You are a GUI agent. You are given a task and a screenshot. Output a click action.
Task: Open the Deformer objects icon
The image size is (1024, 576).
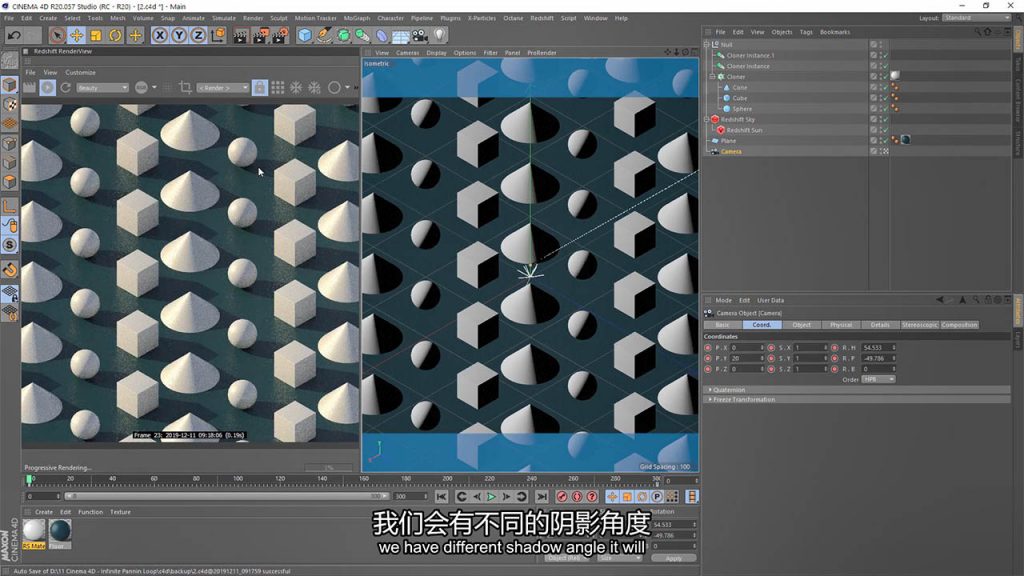tap(381, 35)
